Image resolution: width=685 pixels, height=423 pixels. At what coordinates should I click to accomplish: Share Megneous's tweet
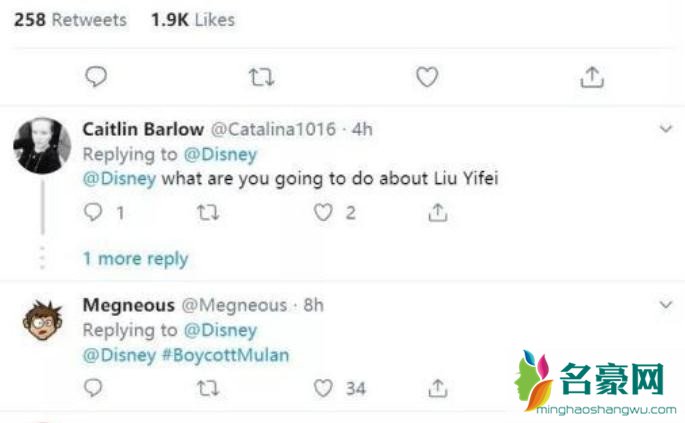pos(437,387)
